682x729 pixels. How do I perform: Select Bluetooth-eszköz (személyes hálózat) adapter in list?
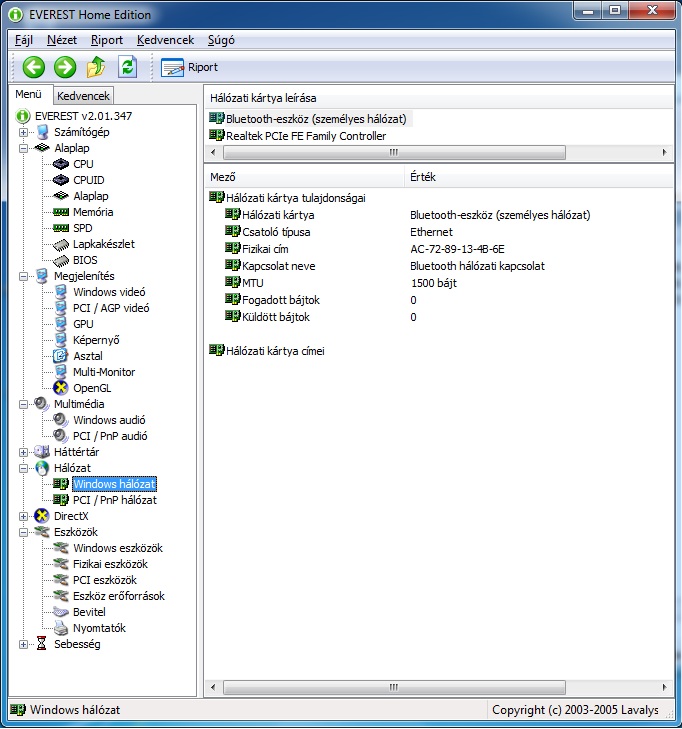pyautogui.click(x=309, y=119)
